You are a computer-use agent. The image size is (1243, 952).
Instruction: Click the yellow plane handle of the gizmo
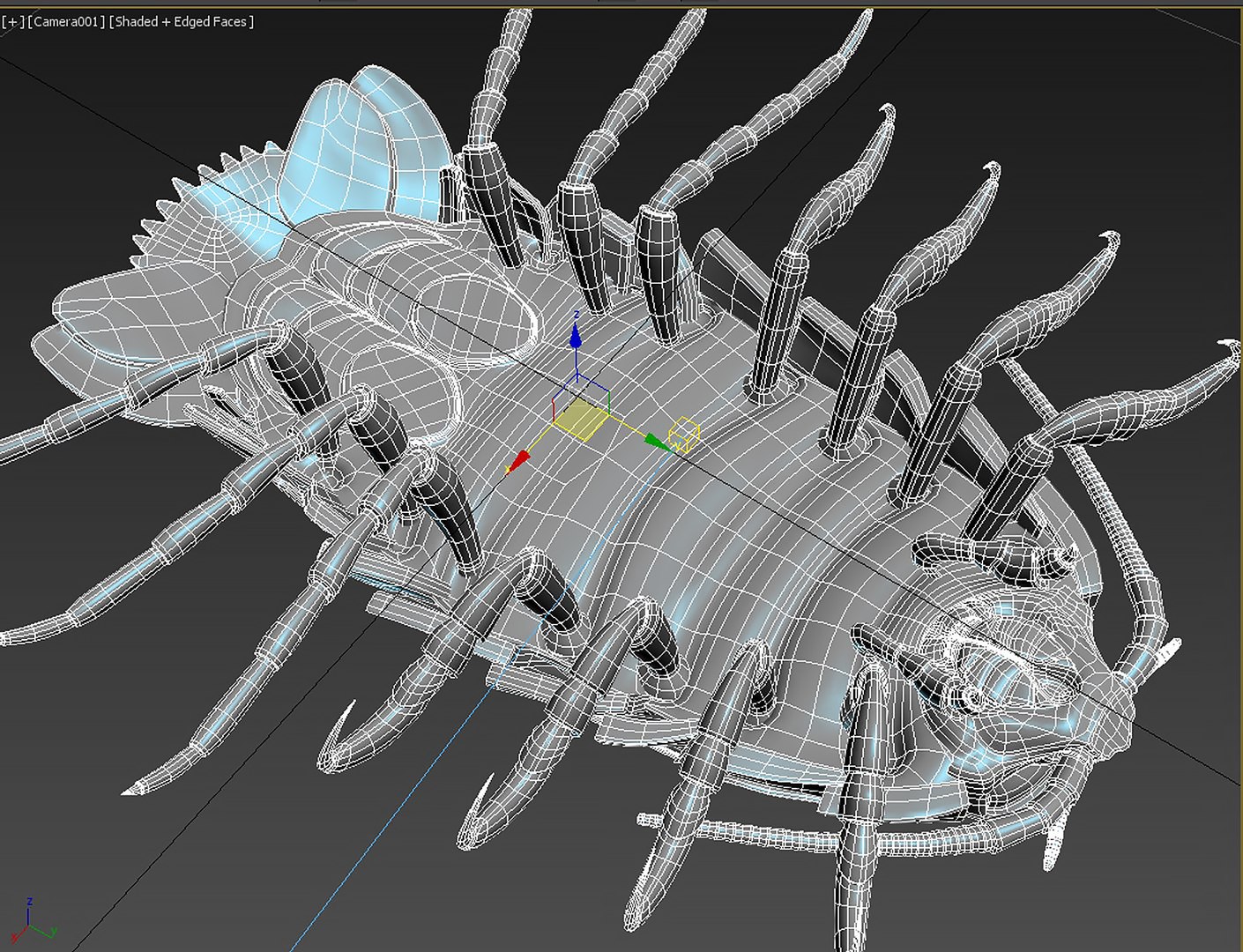point(581,419)
